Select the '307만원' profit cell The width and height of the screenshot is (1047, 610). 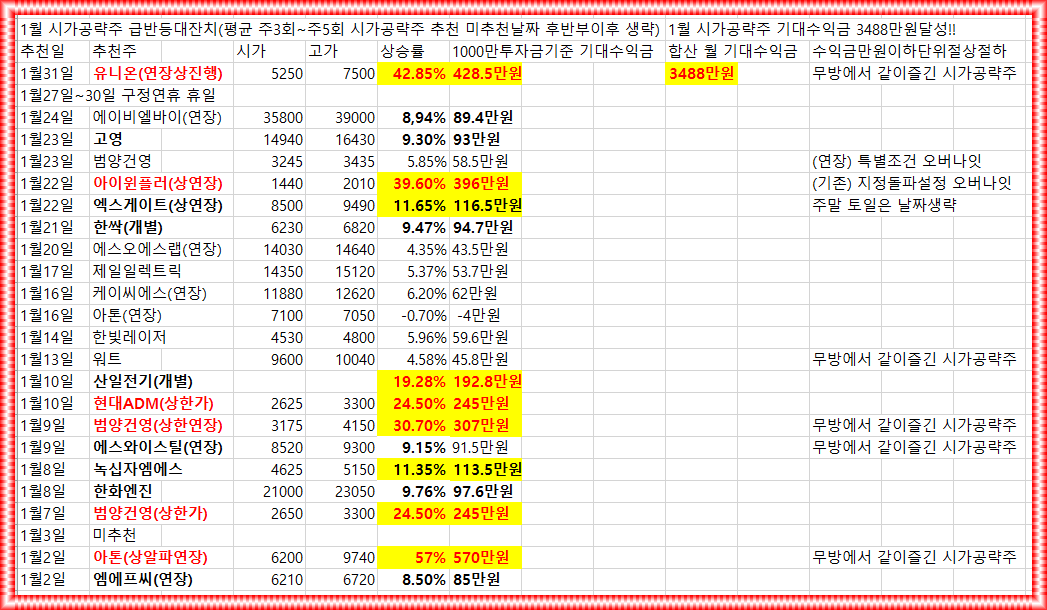point(485,426)
